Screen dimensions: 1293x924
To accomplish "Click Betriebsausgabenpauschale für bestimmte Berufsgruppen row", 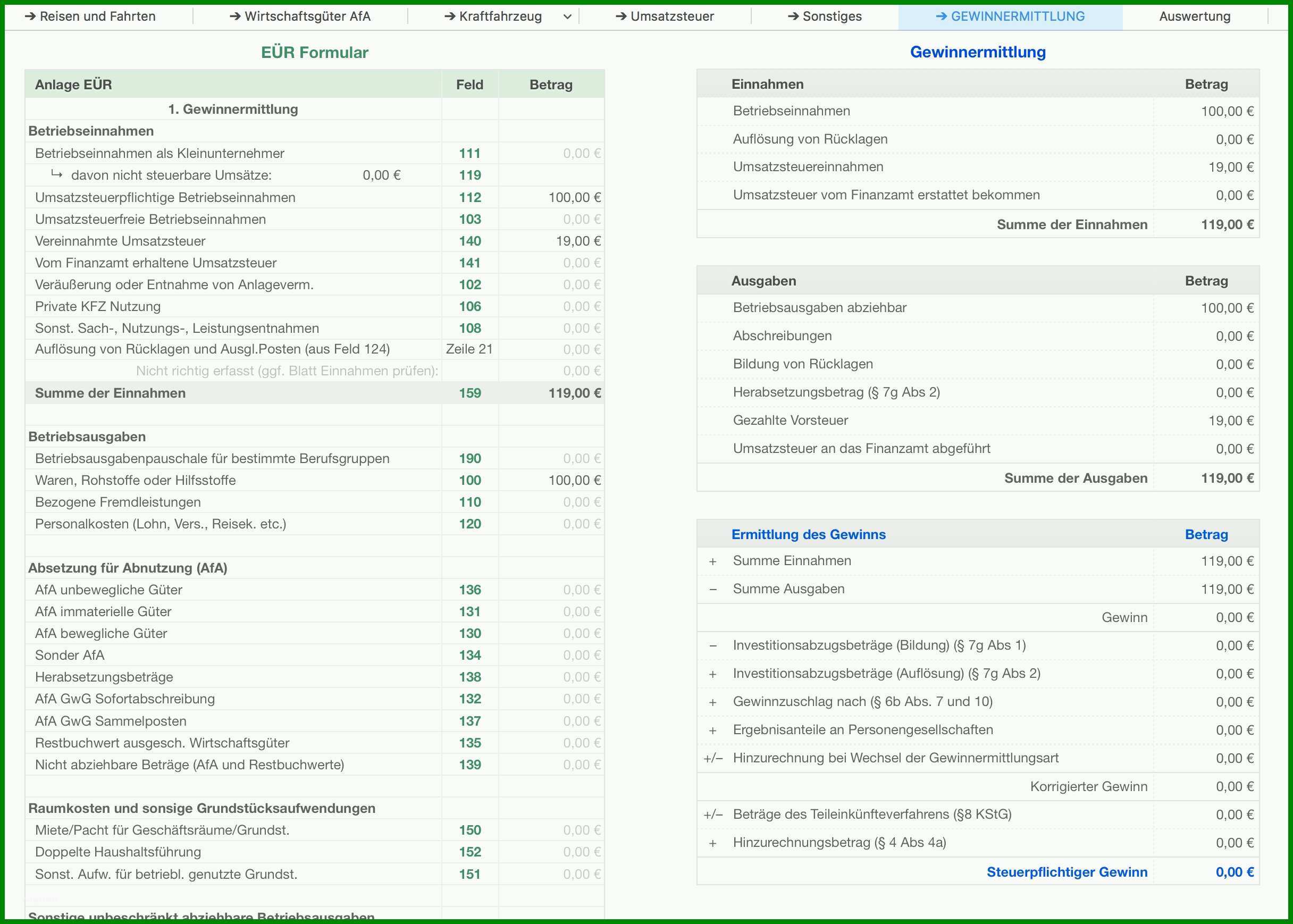I will click(315, 459).
